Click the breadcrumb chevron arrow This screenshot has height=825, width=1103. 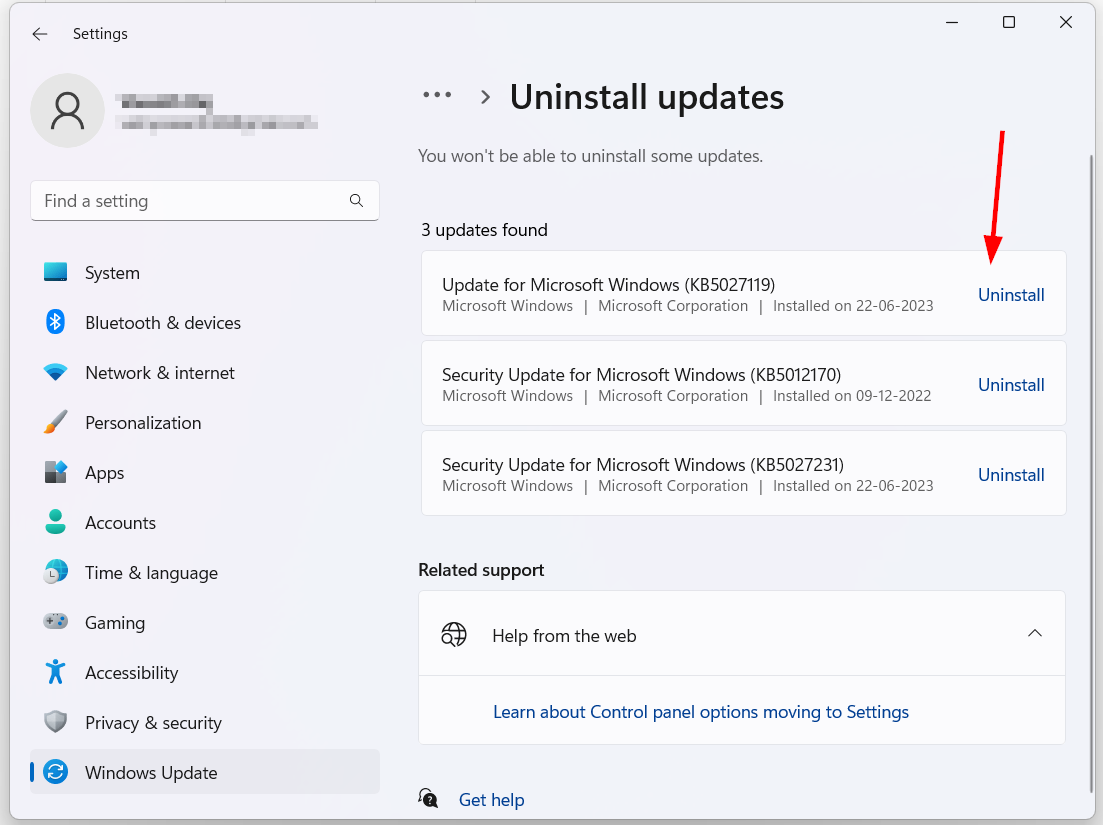[485, 97]
